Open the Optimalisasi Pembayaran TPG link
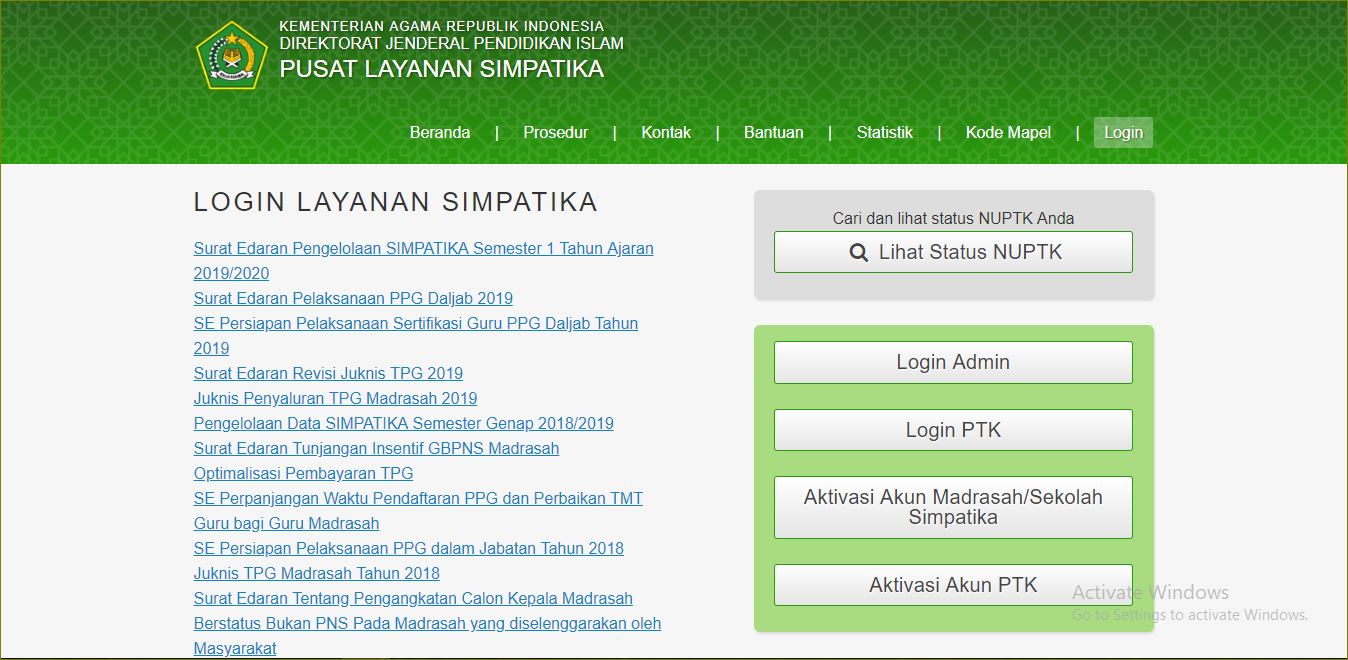1348x660 pixels. pyautogui.click(x=303, y=473)
